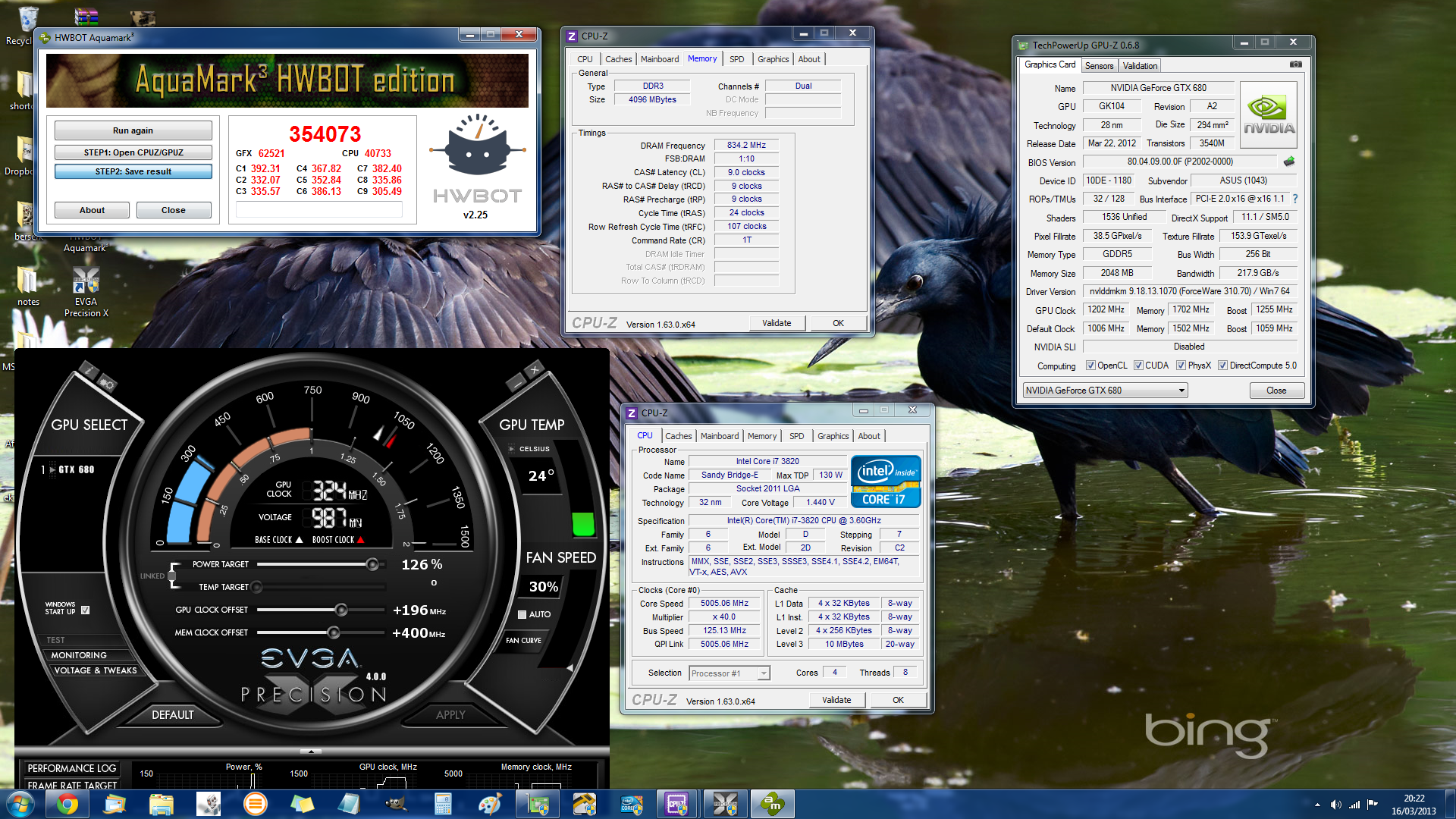Screen dimensions: 1456x819
Task: Show hidden system tray icons
Action: (1317, 805)
